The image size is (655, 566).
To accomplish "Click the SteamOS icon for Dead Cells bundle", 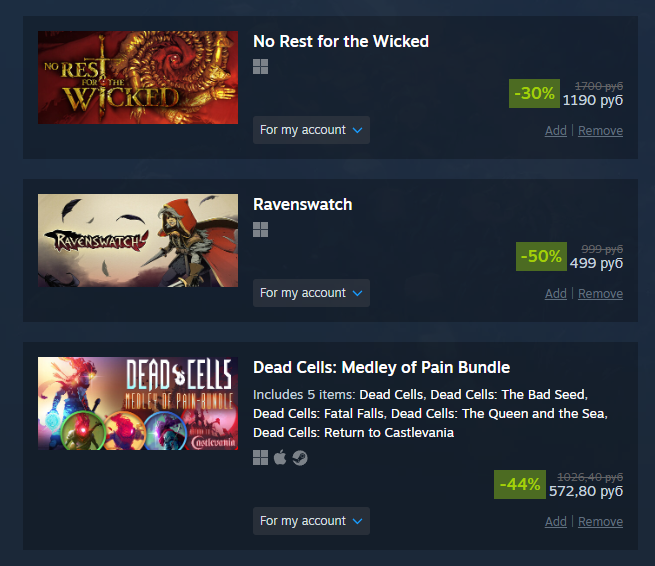I will pos(300,458).
